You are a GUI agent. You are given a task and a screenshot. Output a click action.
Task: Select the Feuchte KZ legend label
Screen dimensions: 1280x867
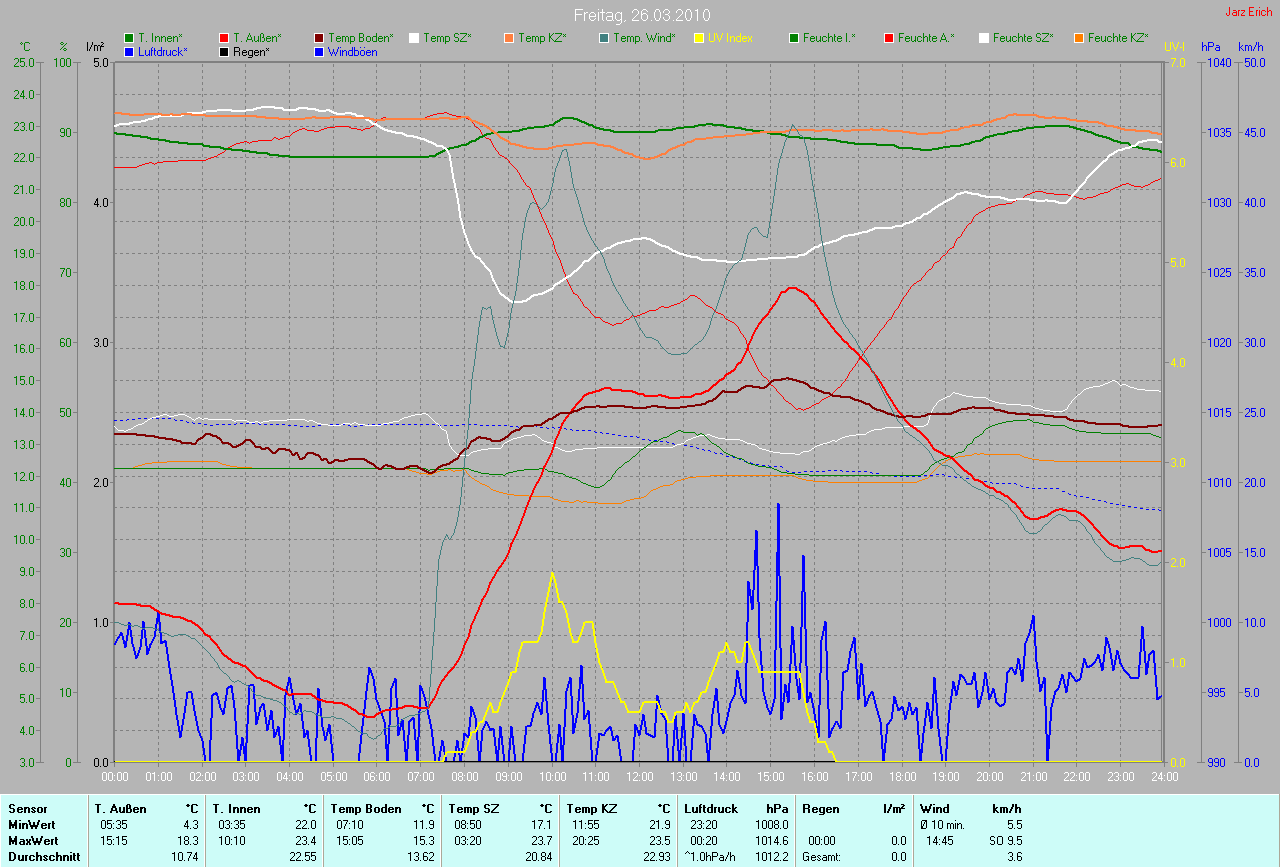1118,38
